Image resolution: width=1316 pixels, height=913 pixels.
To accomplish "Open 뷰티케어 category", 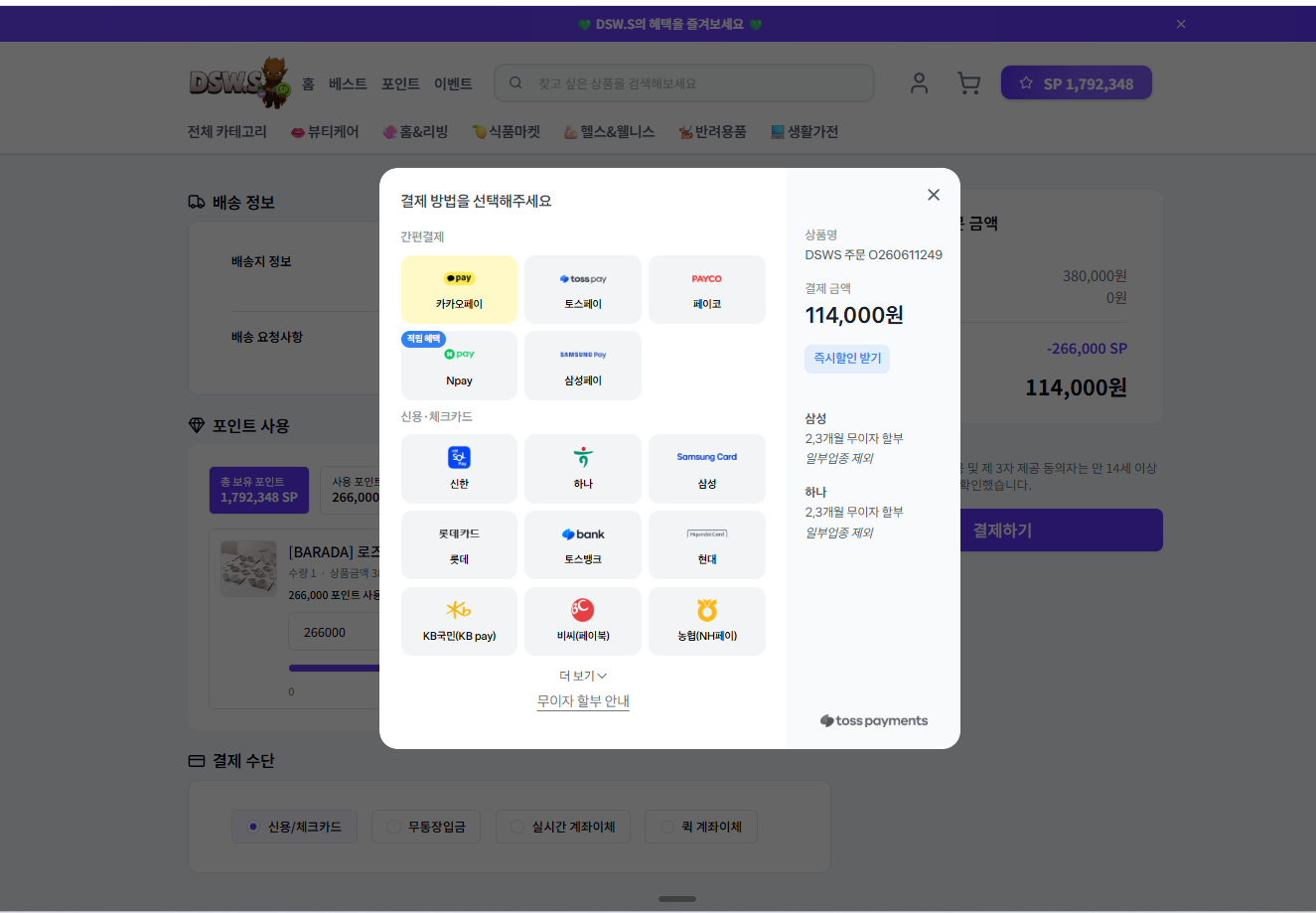I will 325,131.
